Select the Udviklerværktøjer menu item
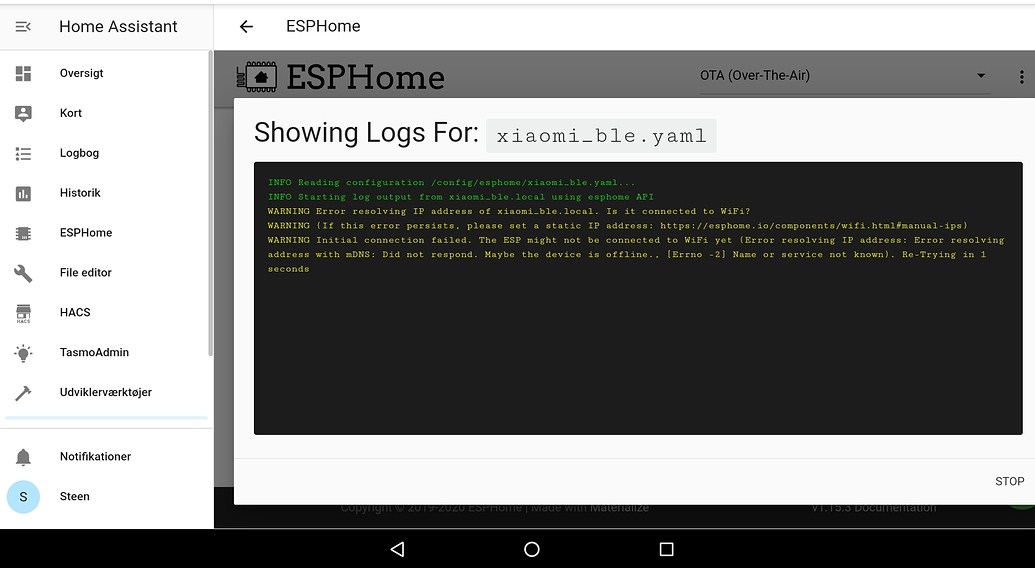Image resolution: width=1035 pixels, height=568 pixels. coord(106,393)
